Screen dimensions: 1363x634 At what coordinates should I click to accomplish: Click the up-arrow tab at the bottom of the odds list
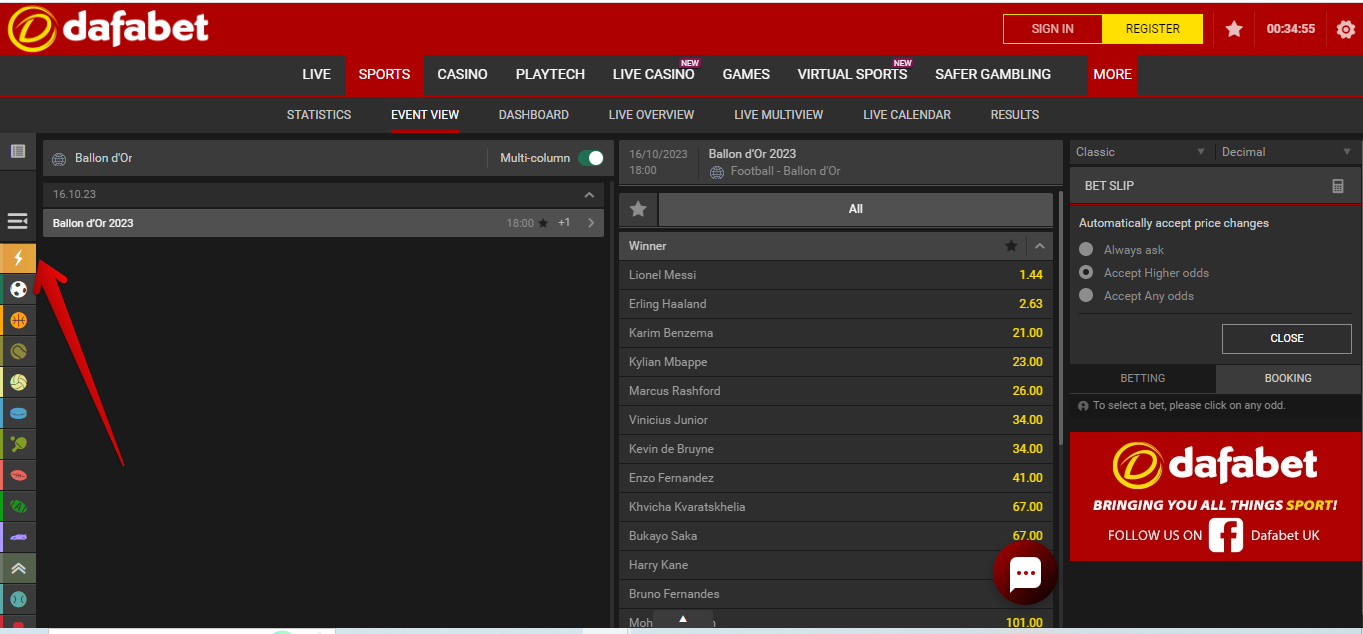[683, 620]
